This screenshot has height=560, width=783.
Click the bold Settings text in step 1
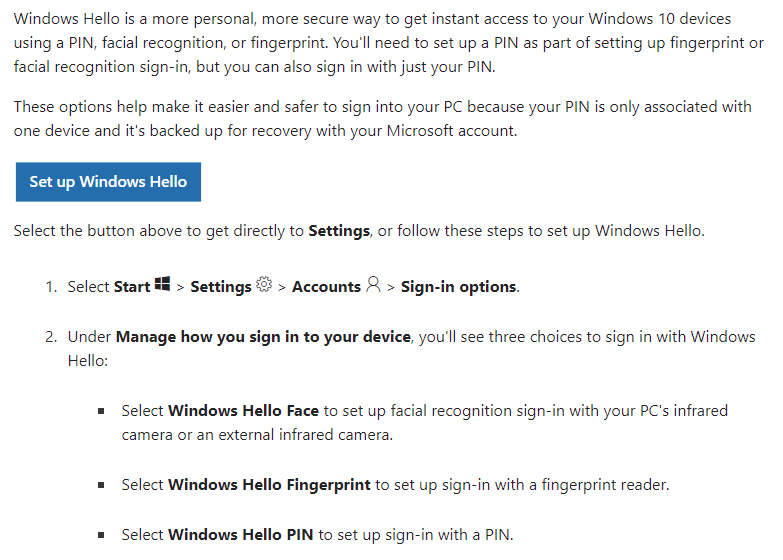coord(220,287)
